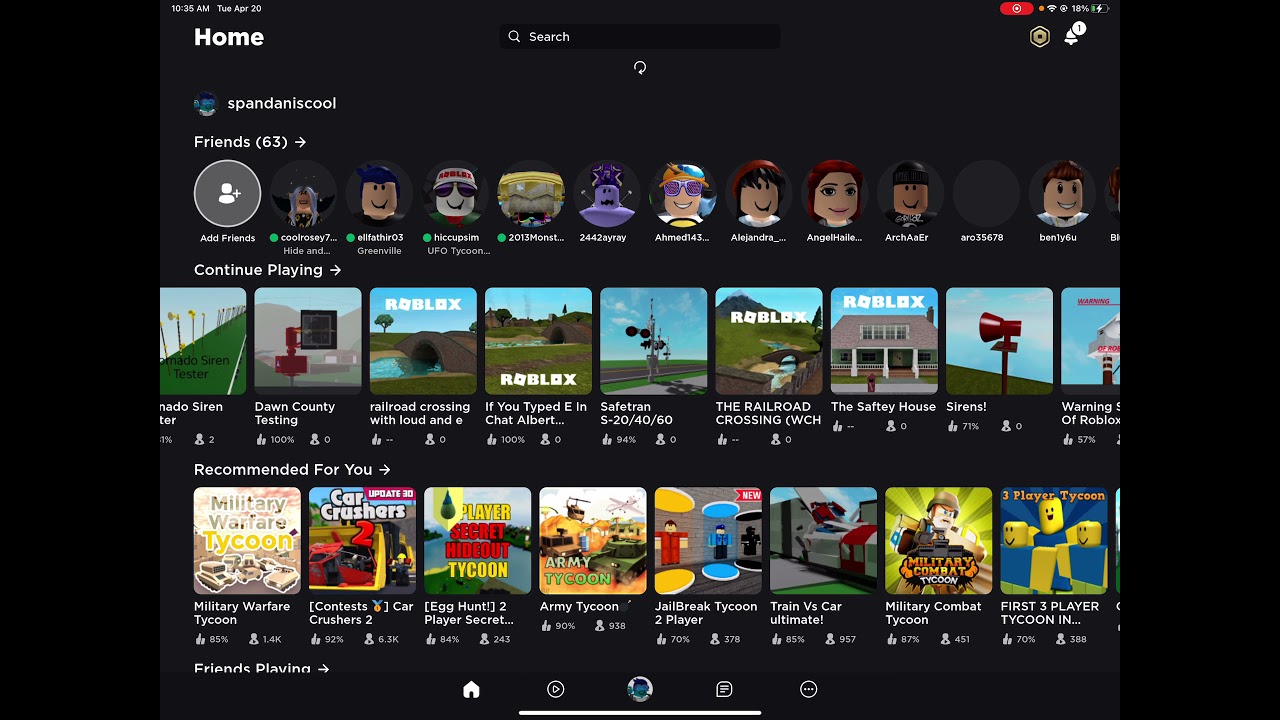Click 'Military Warfare Tycoon' title text
This screenshot has height=720, width=1280.
[x=242, y=613]
